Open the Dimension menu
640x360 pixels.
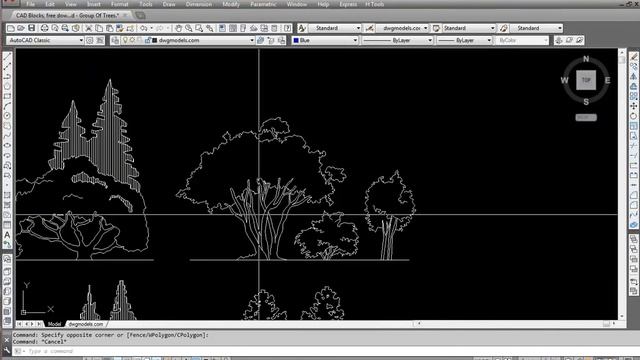pyautogui.click(x=199, y=4)
